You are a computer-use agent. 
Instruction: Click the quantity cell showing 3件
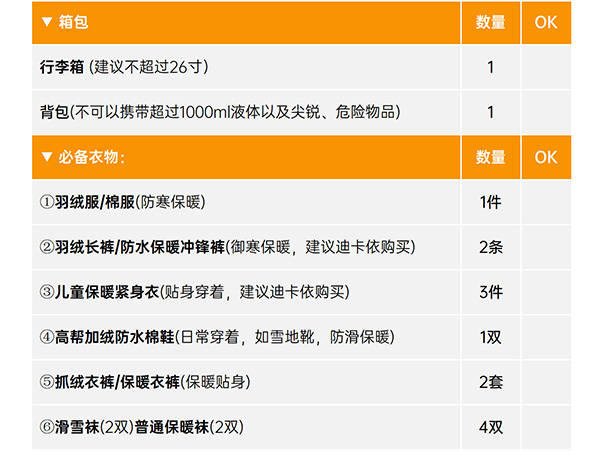(x=490, y=292)
